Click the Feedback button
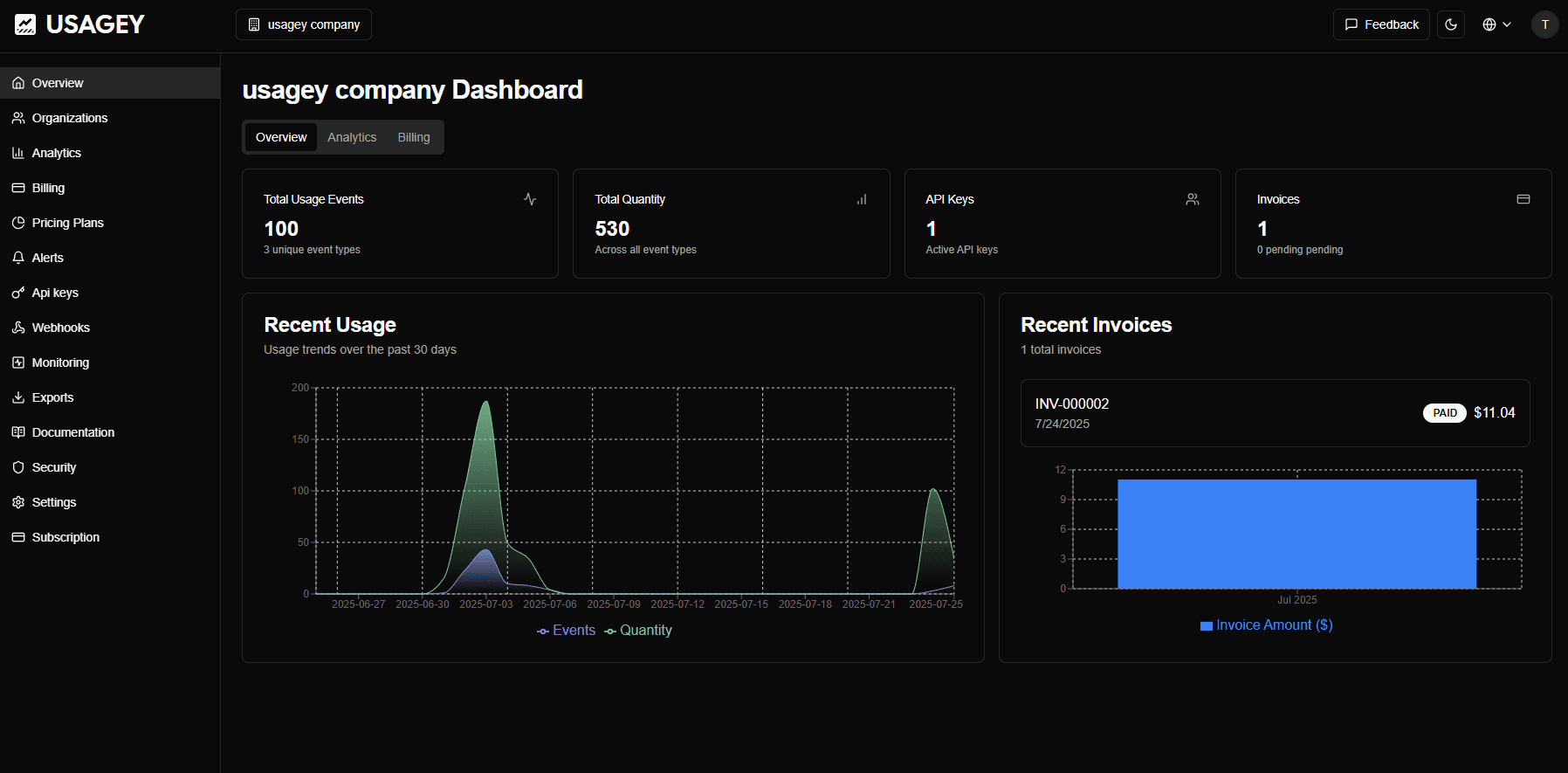The width and height of the screenshot is (1568, 773). (1381, 24)
